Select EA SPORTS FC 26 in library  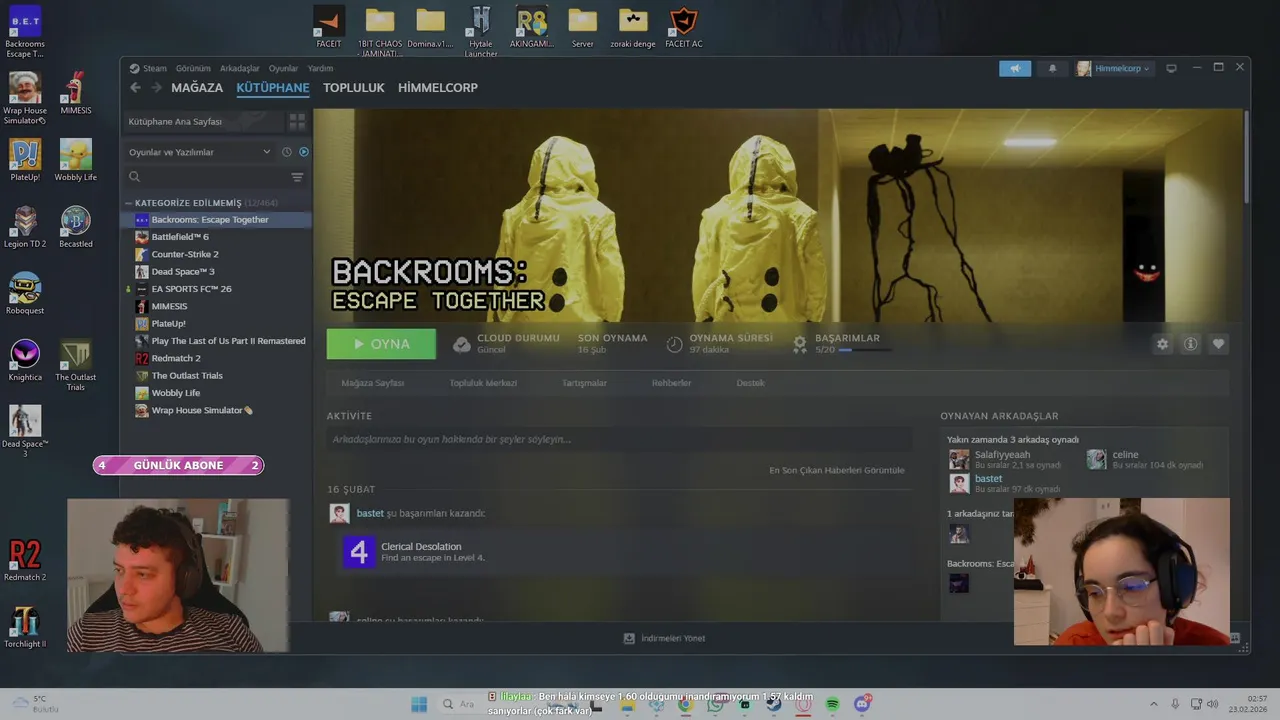217,289
